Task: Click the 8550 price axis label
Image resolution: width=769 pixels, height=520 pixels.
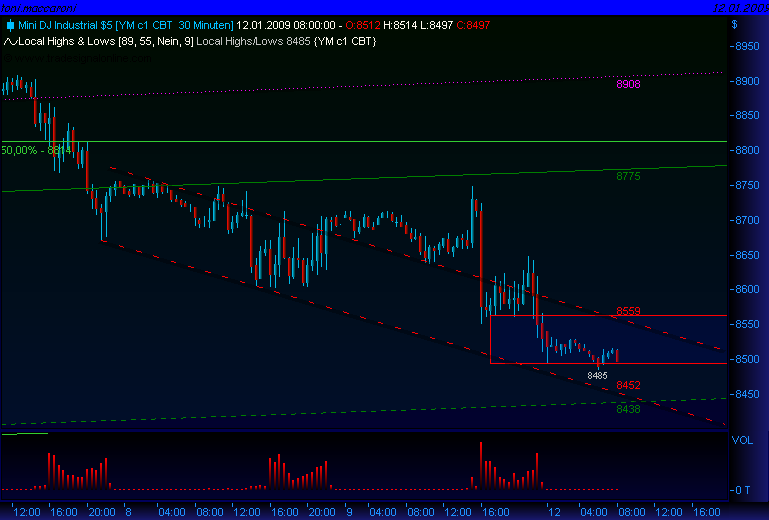Action: 745,324
